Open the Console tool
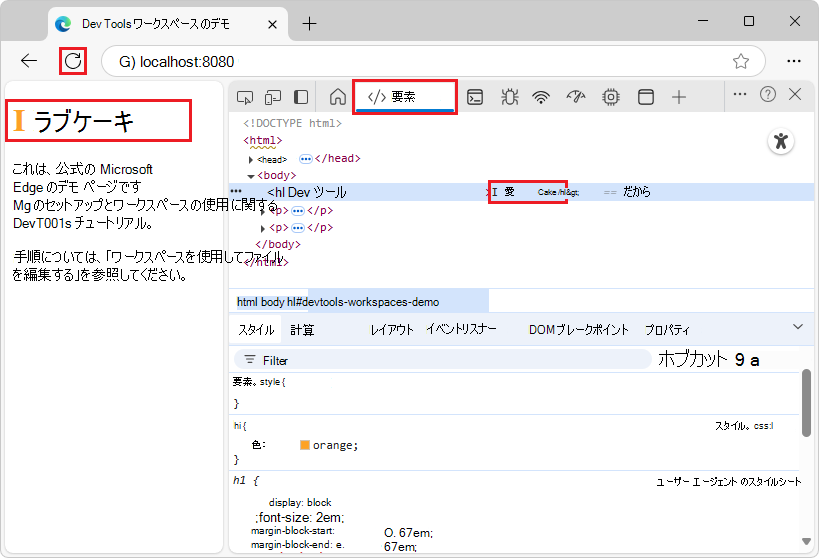This screenshot has height=558, width=819. pyautogui.click(x=475, y=97)
